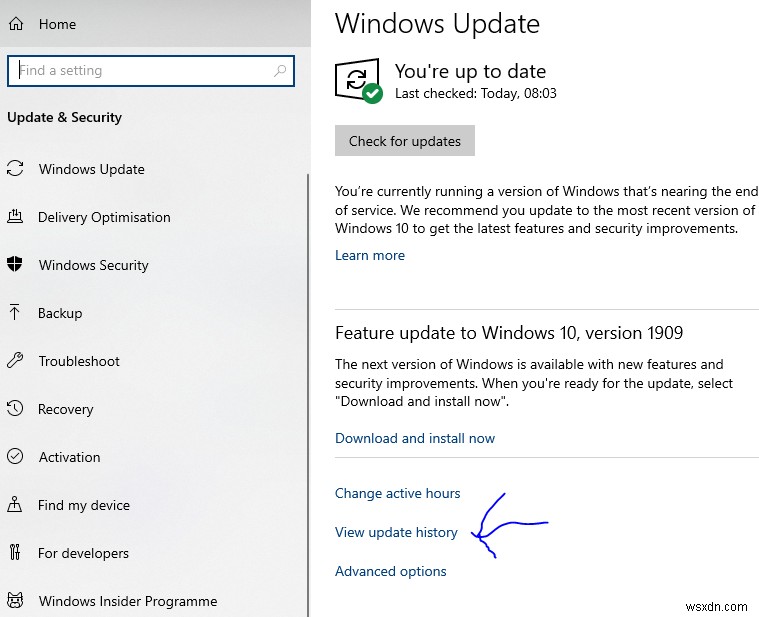The image size is (759, 617).
Task: Open the Learn more link
Action: tap(370, 255)
